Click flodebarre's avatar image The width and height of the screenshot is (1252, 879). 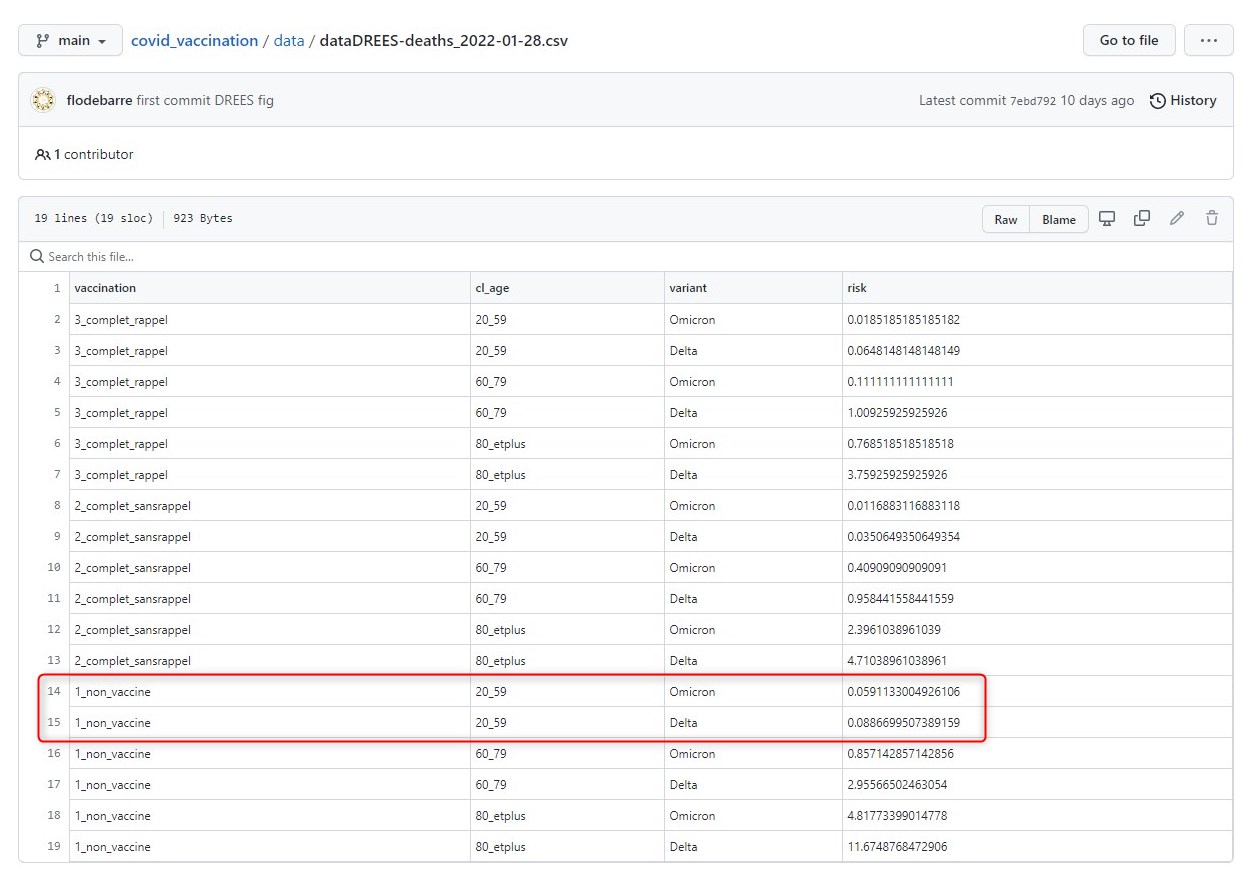point(43,100)
